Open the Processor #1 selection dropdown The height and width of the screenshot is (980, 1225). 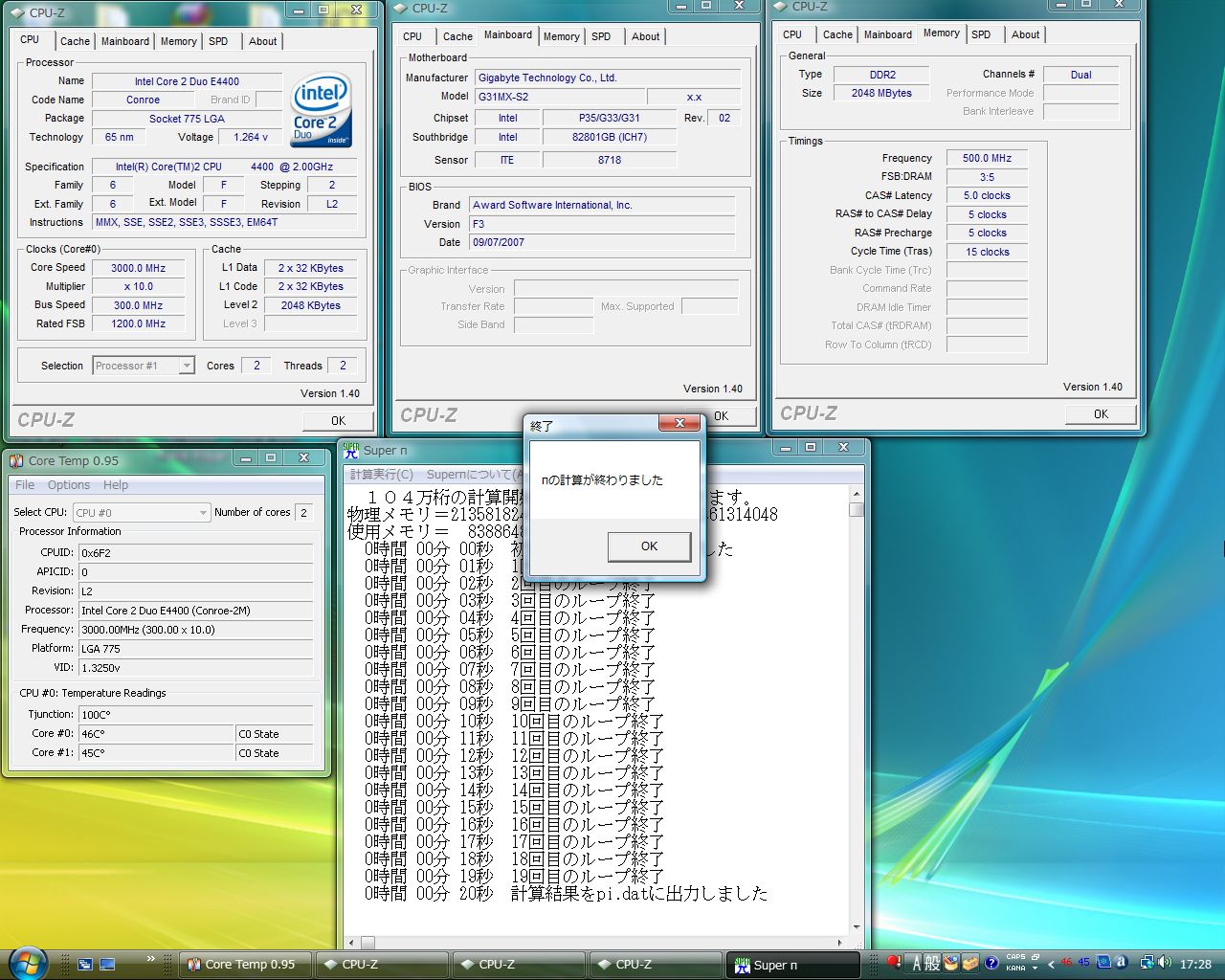click(187, 366)
